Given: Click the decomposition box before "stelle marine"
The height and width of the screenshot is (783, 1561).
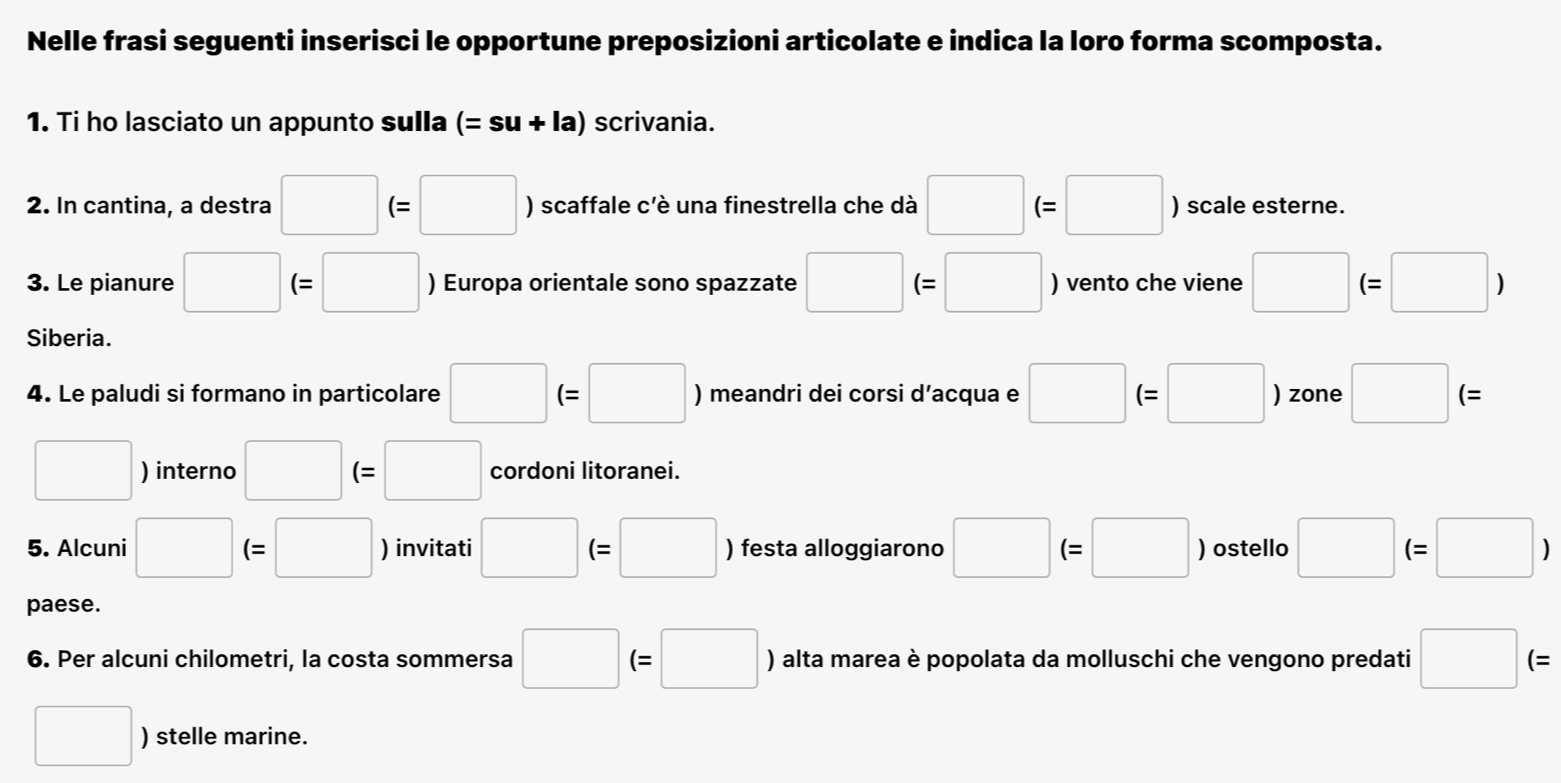Looking at the screenshot, I should coord(84,736).
